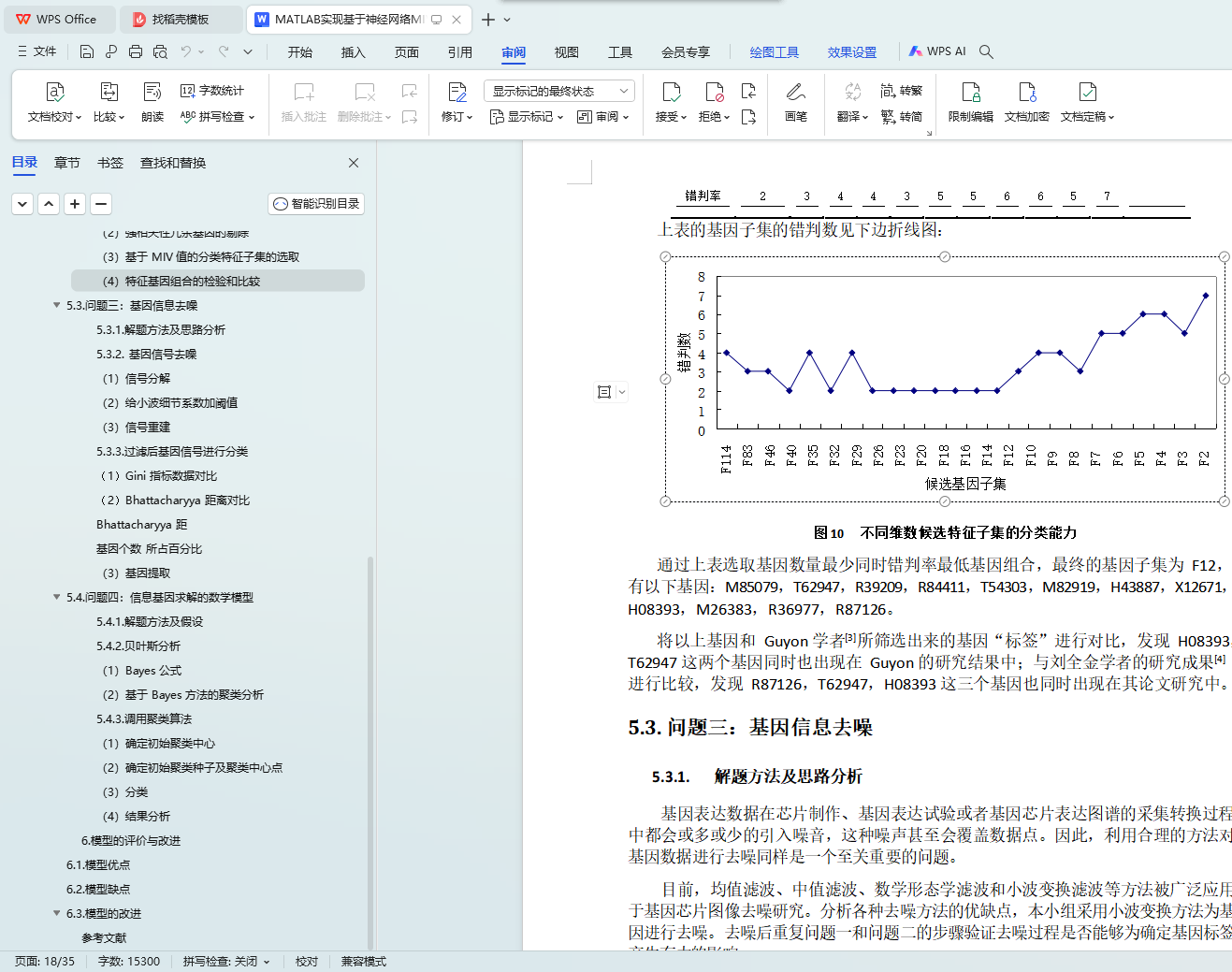Open 字数统计 word count

point(211,91)
